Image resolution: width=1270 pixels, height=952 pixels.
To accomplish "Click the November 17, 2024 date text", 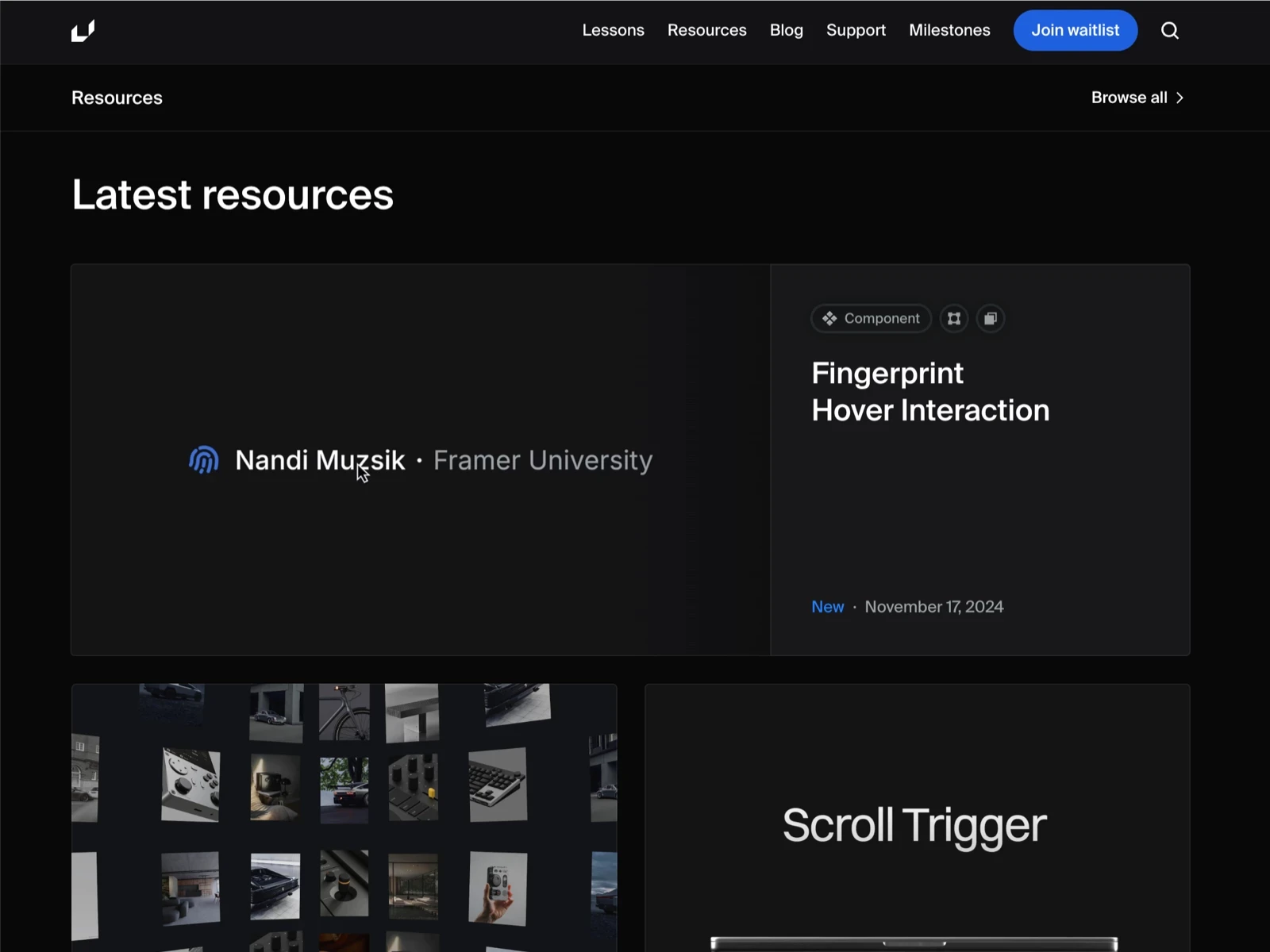I will coord(934,606).
